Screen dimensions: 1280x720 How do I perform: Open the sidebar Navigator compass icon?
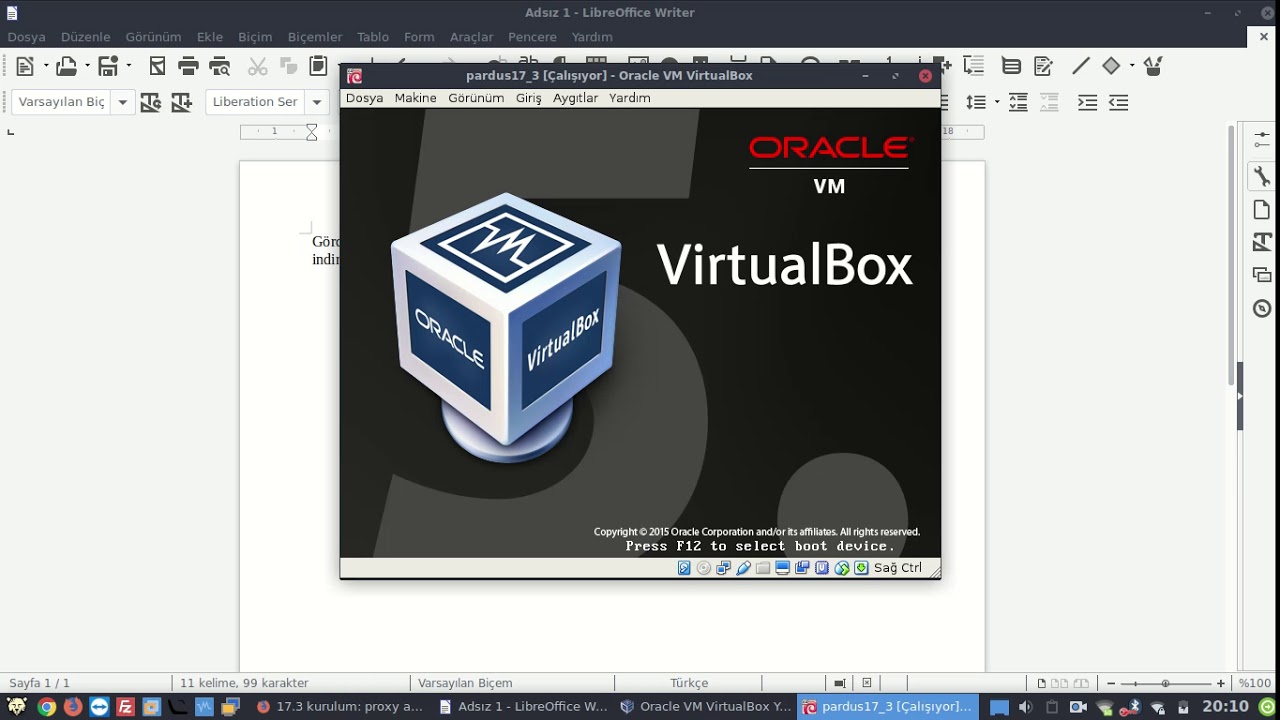tap(1262, 308)
